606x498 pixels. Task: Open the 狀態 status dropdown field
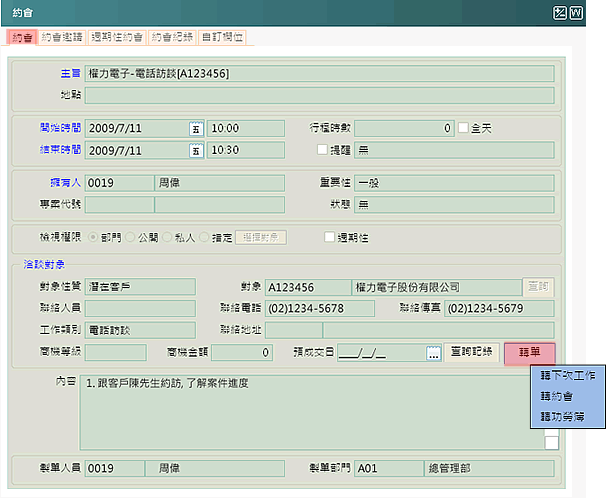coord(454,204)
